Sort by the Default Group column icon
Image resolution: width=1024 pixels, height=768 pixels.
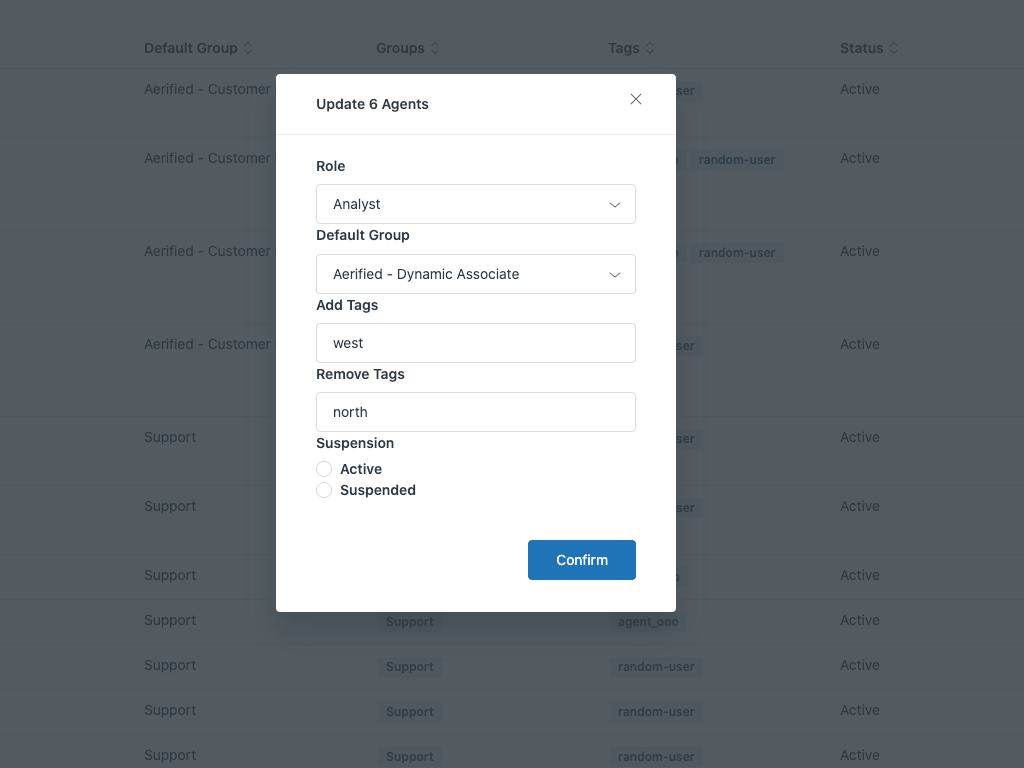point(248,48)
